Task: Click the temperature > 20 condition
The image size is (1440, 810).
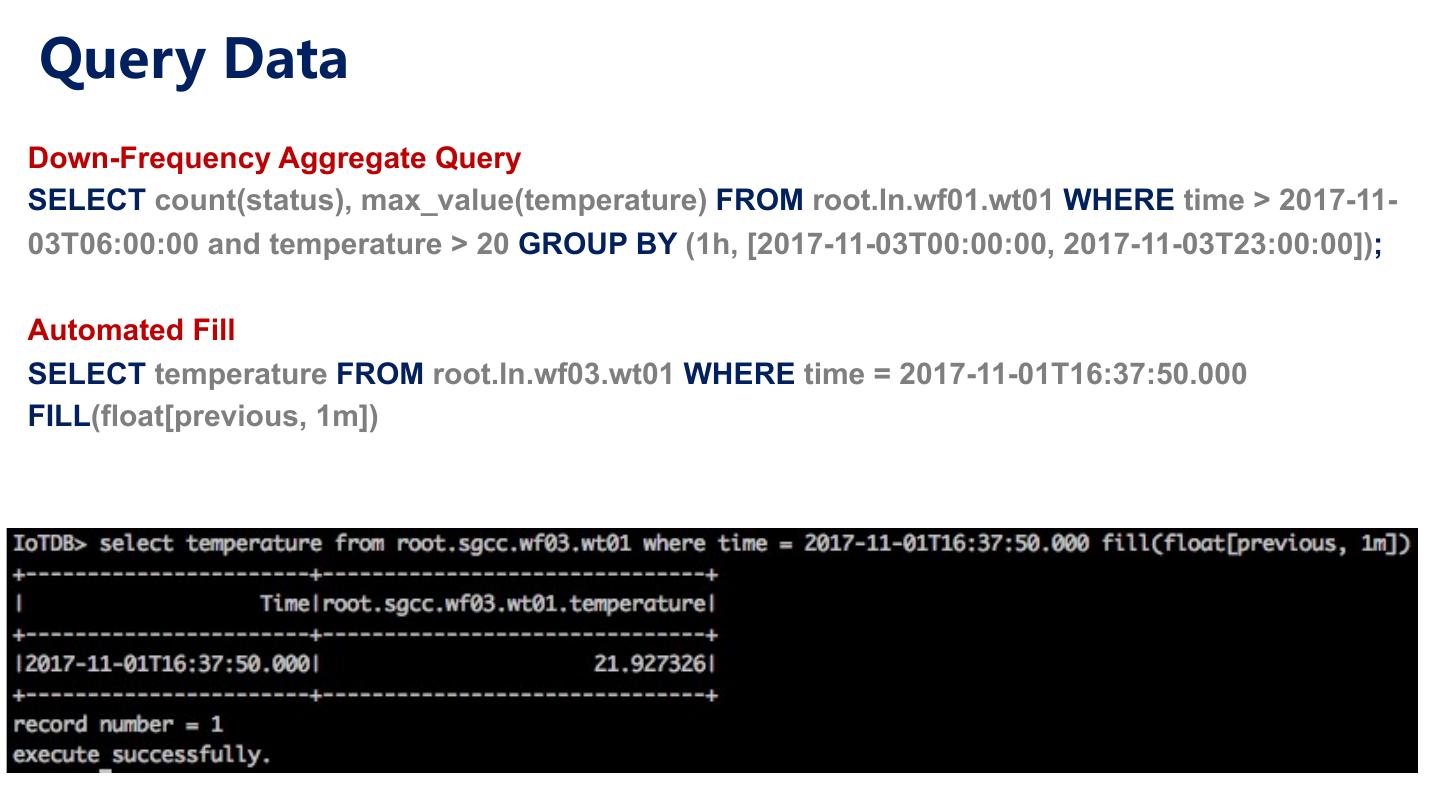Action: point(389,244)
